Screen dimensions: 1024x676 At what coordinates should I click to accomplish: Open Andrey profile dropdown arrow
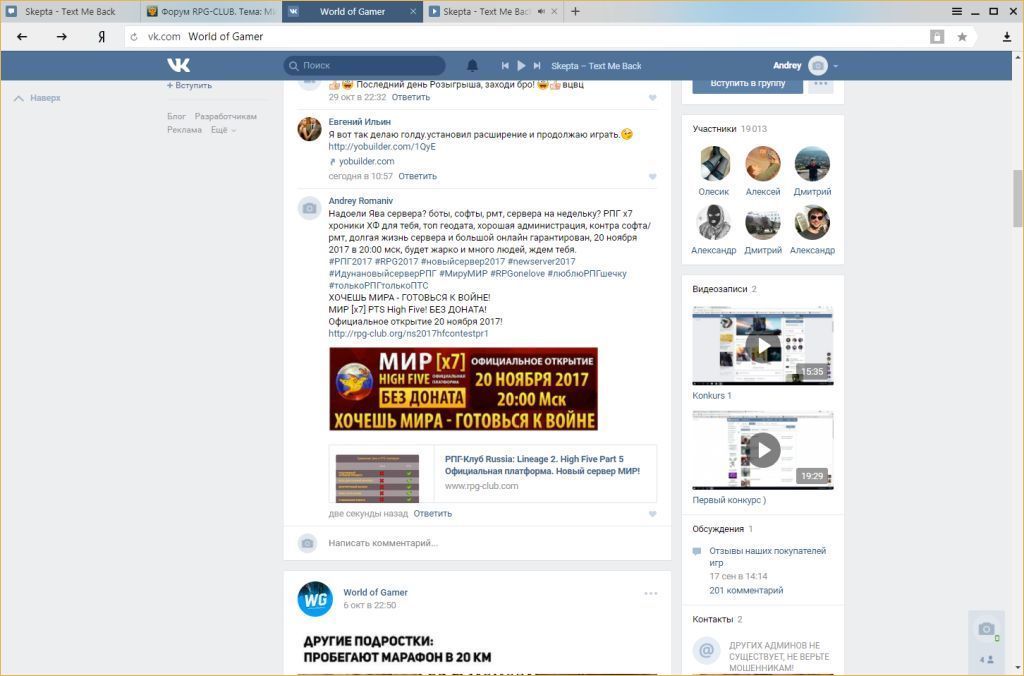click(835, 66)
